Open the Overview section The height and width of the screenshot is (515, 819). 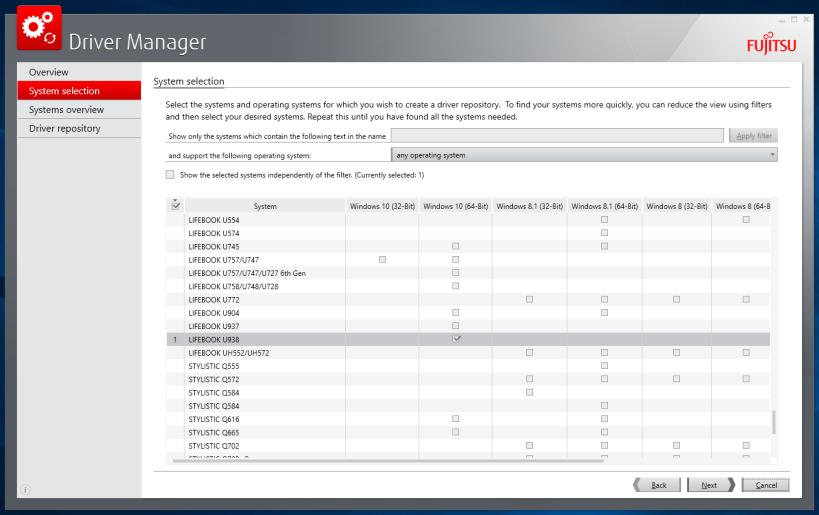tap(79, 72)
